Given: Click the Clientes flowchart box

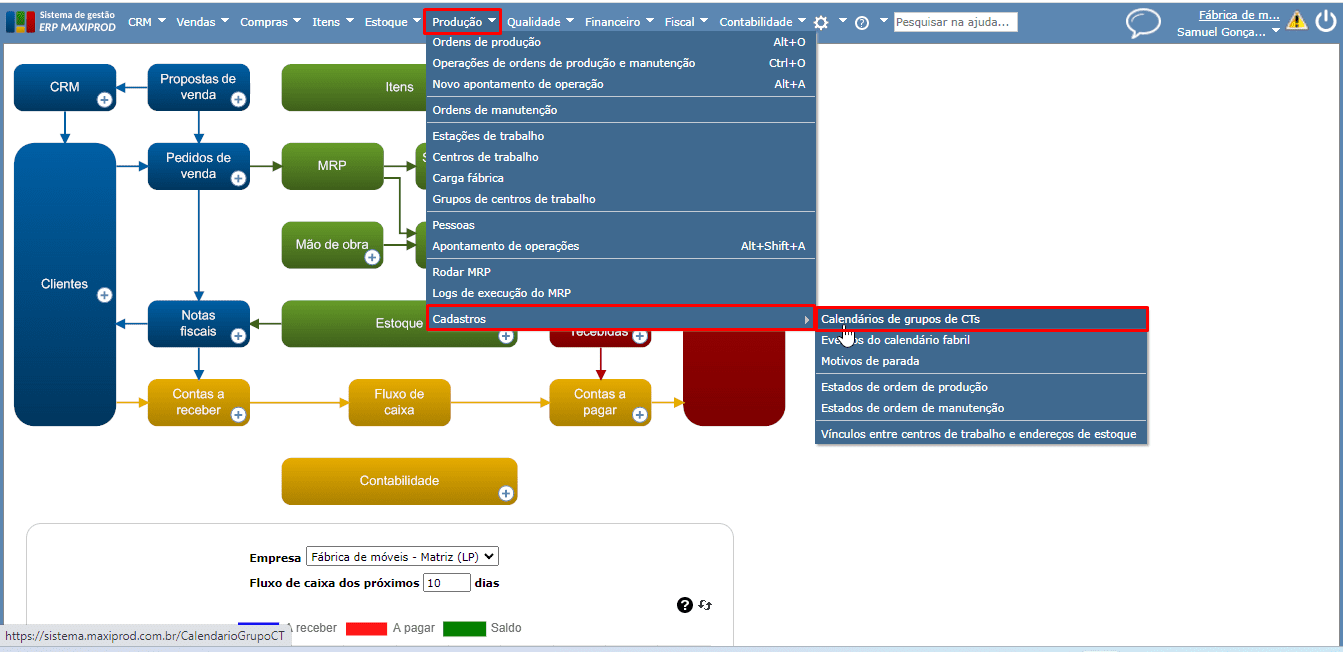Looking at the screenshot, I should point(65,284).
